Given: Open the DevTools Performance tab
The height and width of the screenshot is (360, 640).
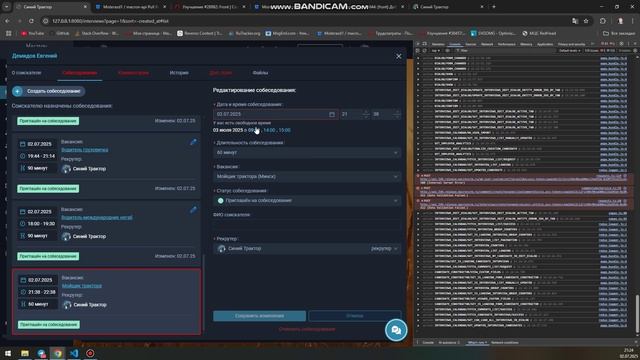Looking at the screenshot, I should pyautogui.click(x=507, y=44).
